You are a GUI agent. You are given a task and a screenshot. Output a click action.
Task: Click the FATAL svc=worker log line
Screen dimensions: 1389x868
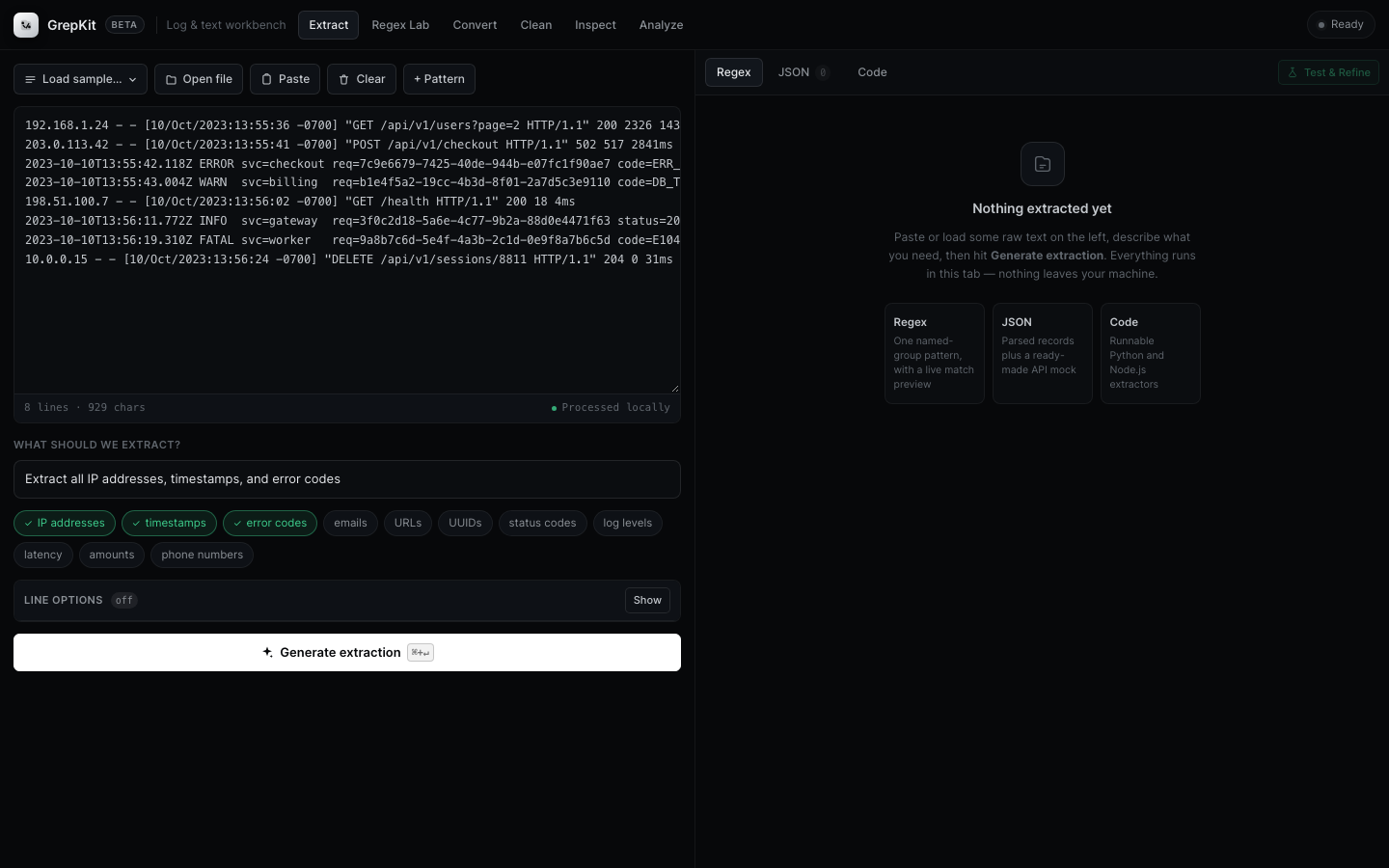pos(352,240)
